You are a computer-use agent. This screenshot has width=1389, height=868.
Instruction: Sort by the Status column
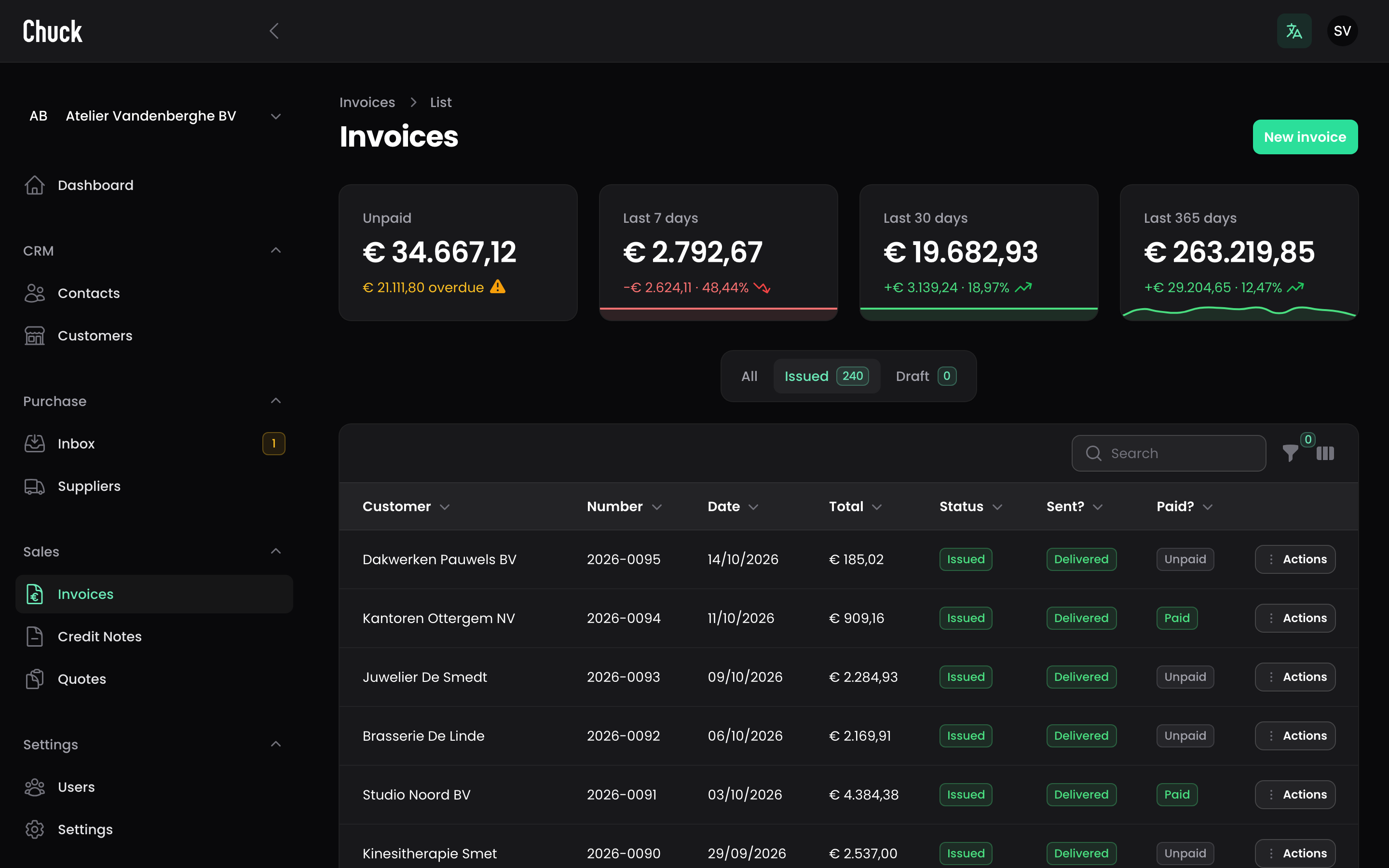pos(970,506)
